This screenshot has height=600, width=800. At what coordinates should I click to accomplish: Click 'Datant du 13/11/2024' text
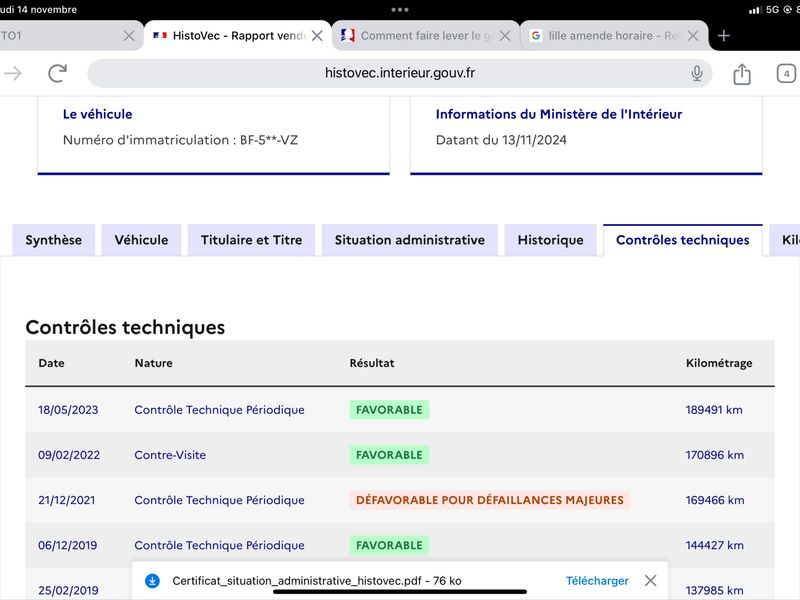point(501,140)
